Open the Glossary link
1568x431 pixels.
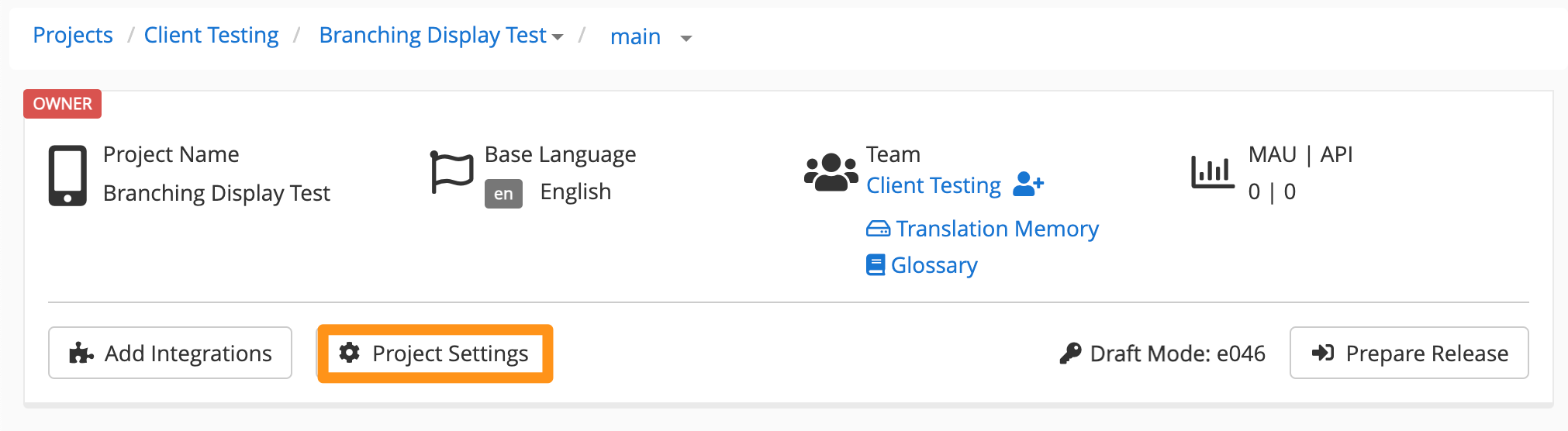pos(934,265)
